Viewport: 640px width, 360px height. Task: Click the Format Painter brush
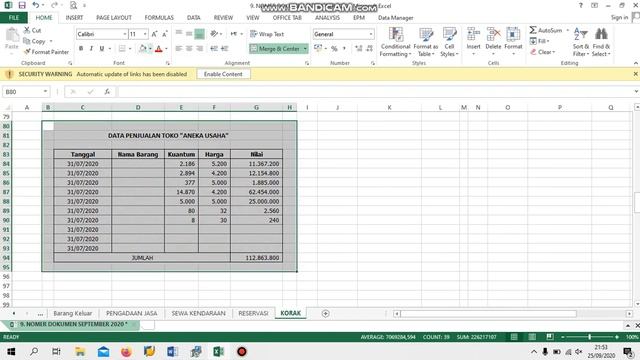pyautogui.click(x=46, y=52)
